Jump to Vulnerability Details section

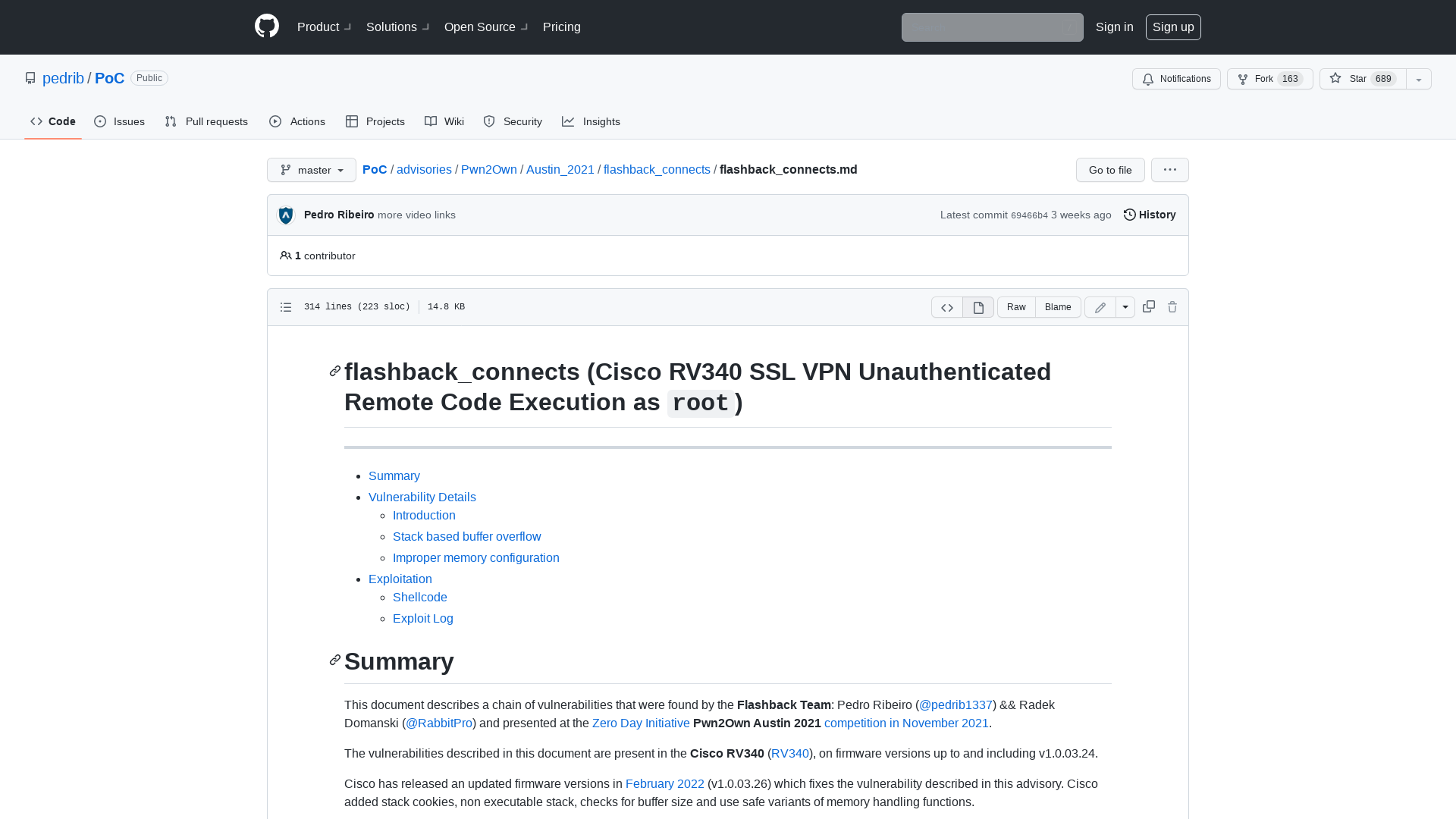(x=422, y=497)
